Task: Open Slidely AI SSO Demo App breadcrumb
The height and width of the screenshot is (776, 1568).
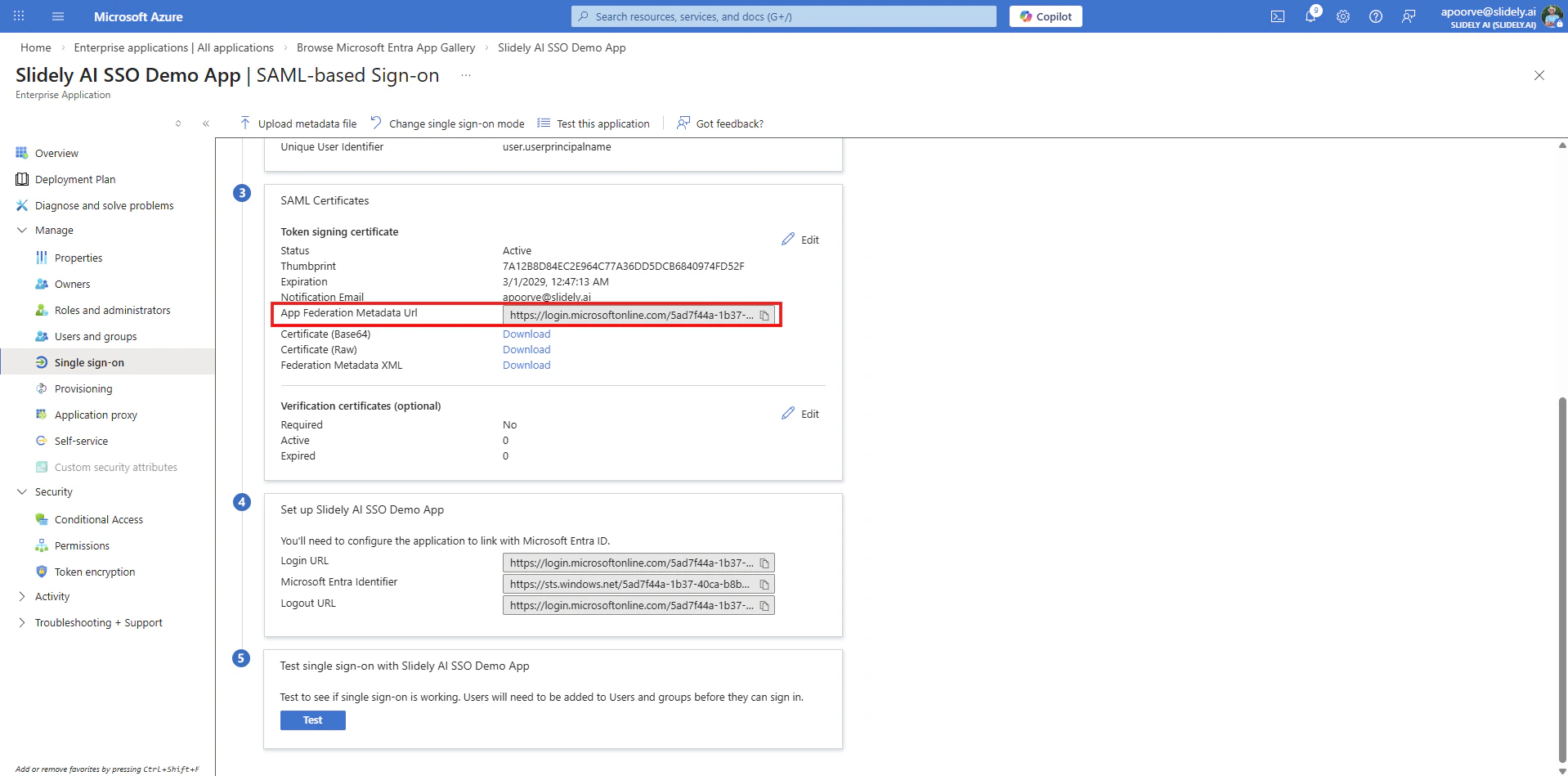Action: click(x=562, y=47)
